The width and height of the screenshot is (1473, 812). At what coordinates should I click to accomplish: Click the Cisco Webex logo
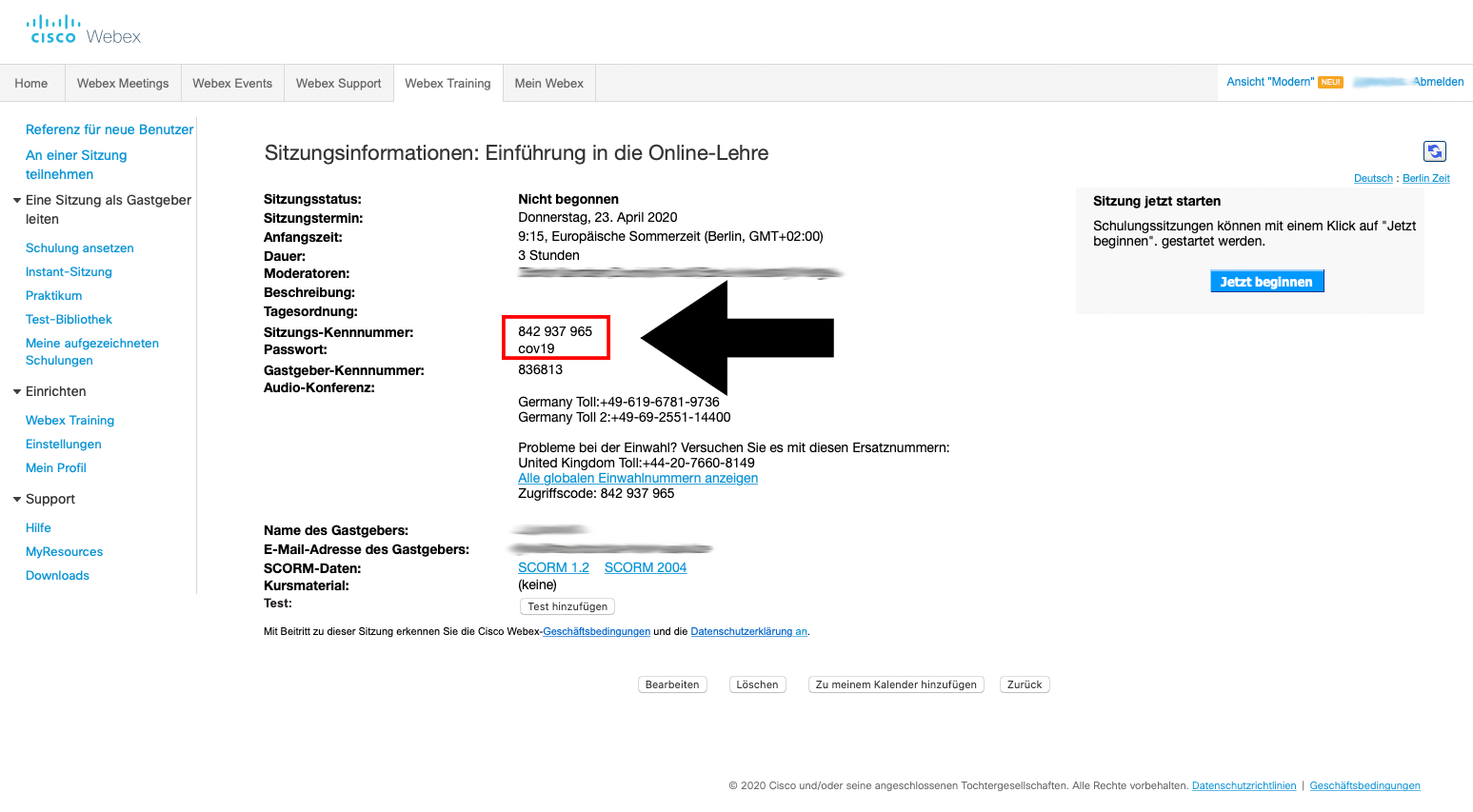click(x=85, y=31)
